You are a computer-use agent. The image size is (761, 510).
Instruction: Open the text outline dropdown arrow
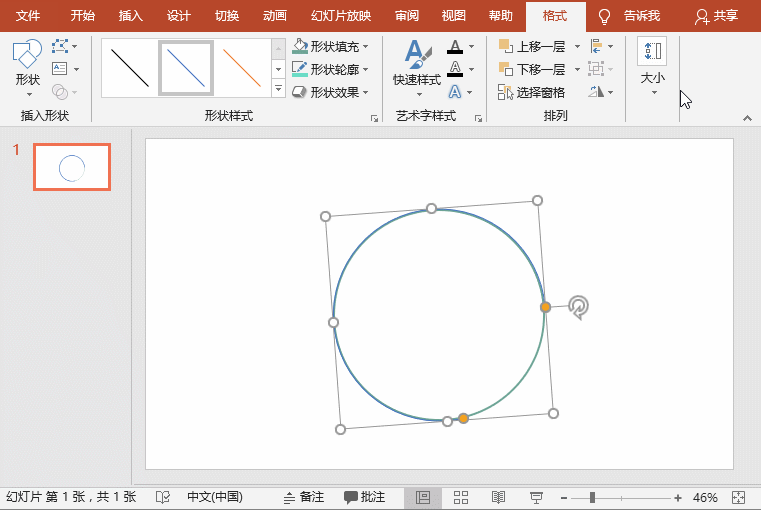[x=471, y=69]
